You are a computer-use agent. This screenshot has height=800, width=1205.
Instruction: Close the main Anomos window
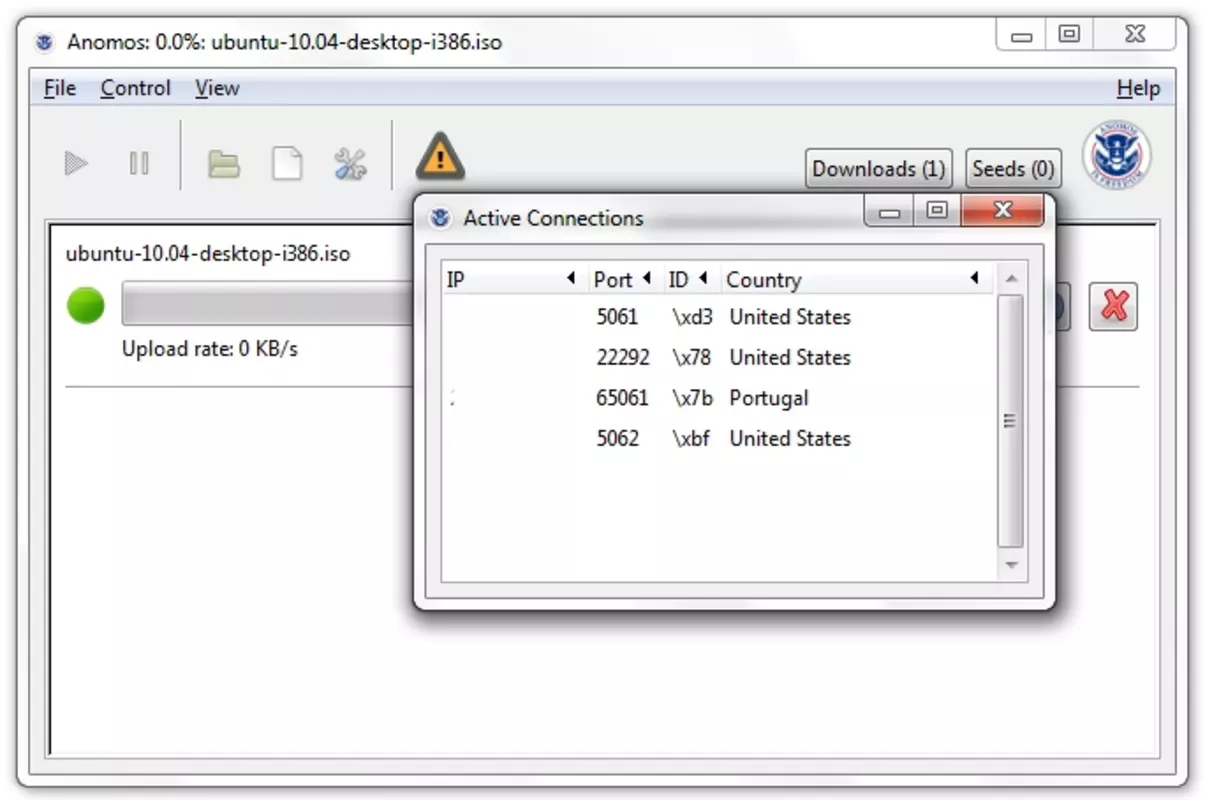(x=1133, y=34)
